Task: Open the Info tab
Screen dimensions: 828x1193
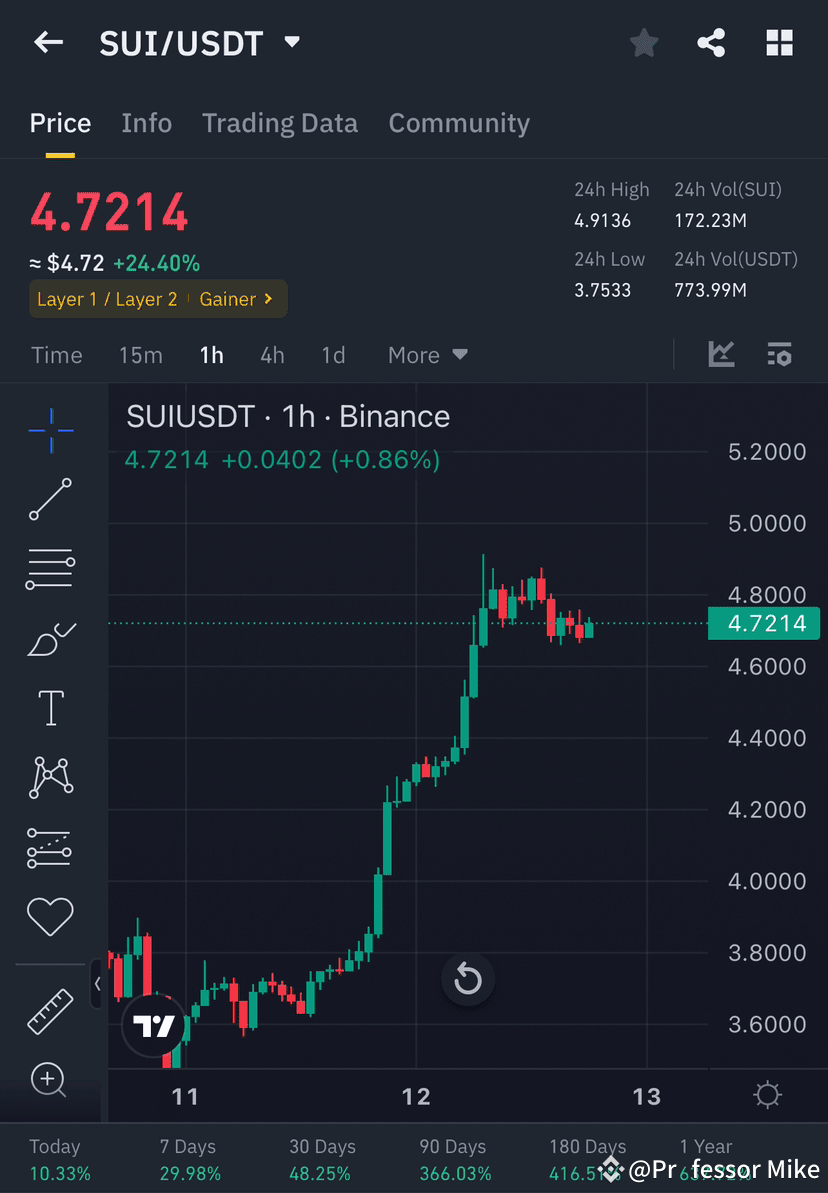Action: pos(146,123)
